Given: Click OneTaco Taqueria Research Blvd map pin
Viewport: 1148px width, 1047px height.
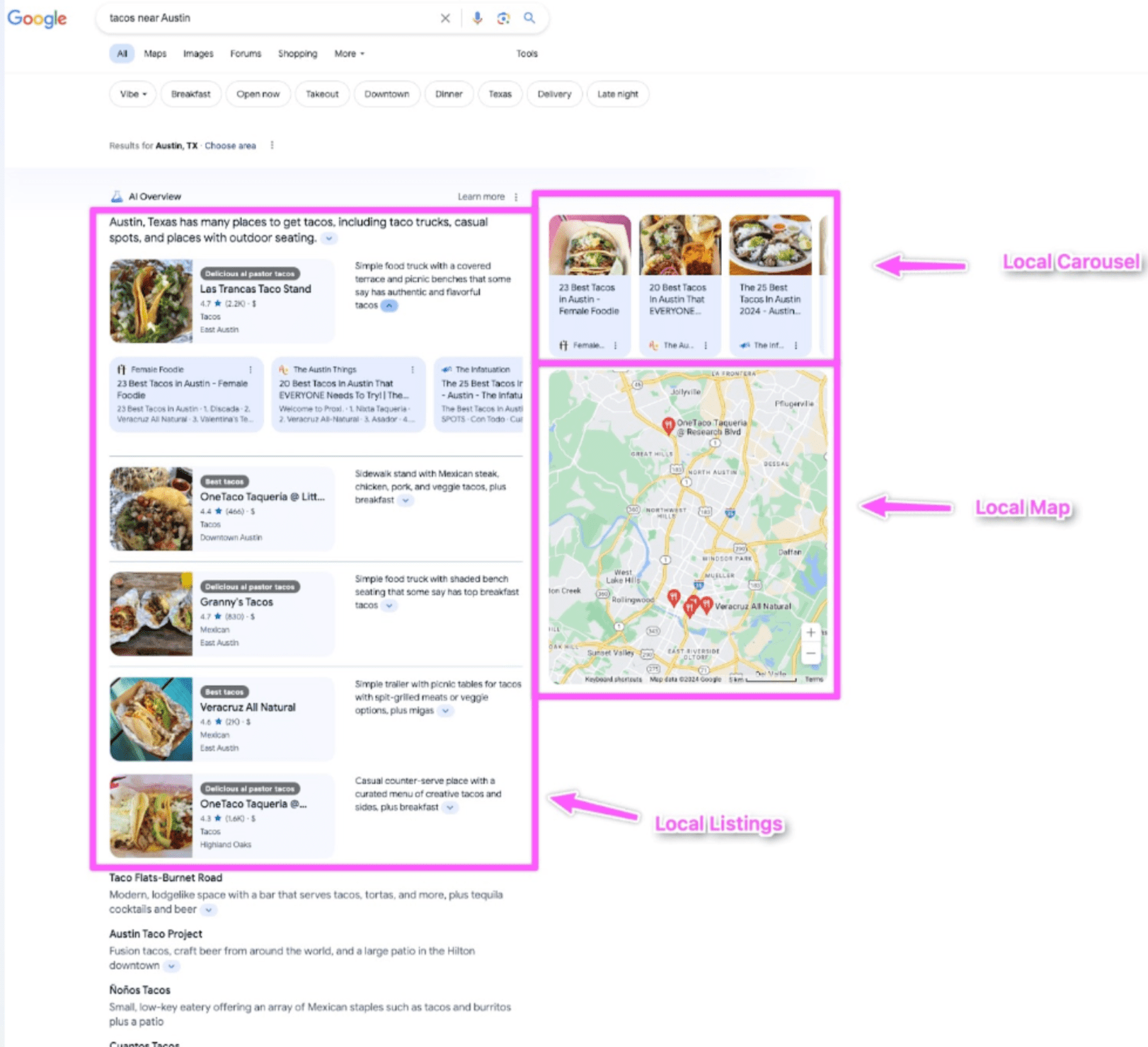Looking at the screenshot, I should pyautogui.click(x=667, y=425).
